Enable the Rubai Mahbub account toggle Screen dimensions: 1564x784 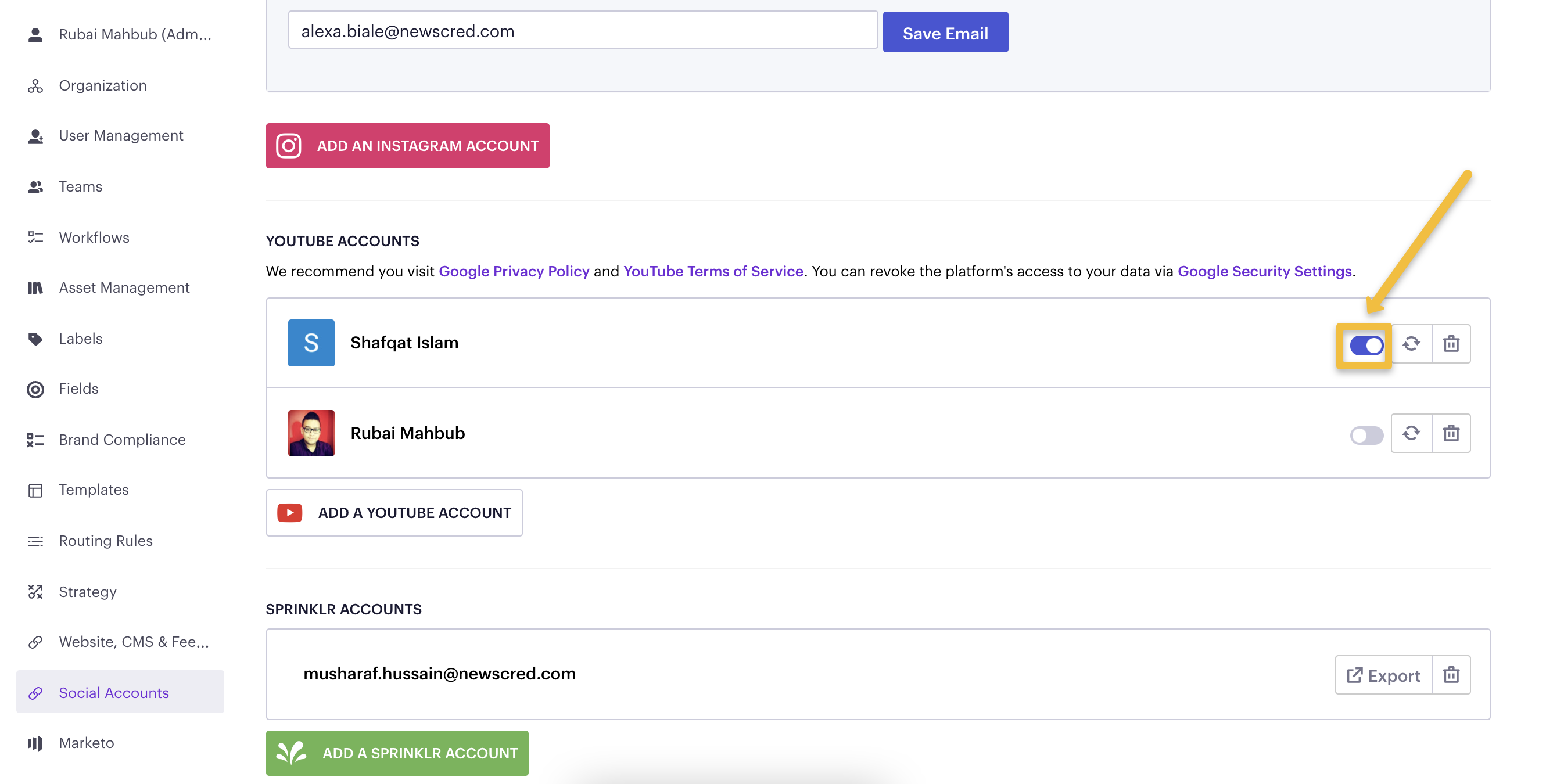(1366, 435)
